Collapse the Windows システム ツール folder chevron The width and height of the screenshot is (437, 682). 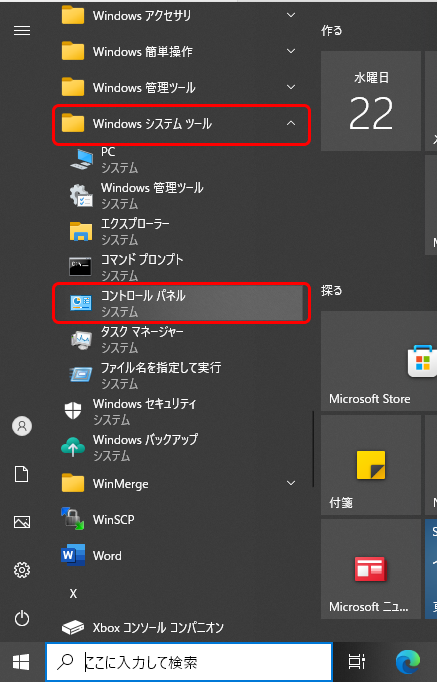(291, 124)
